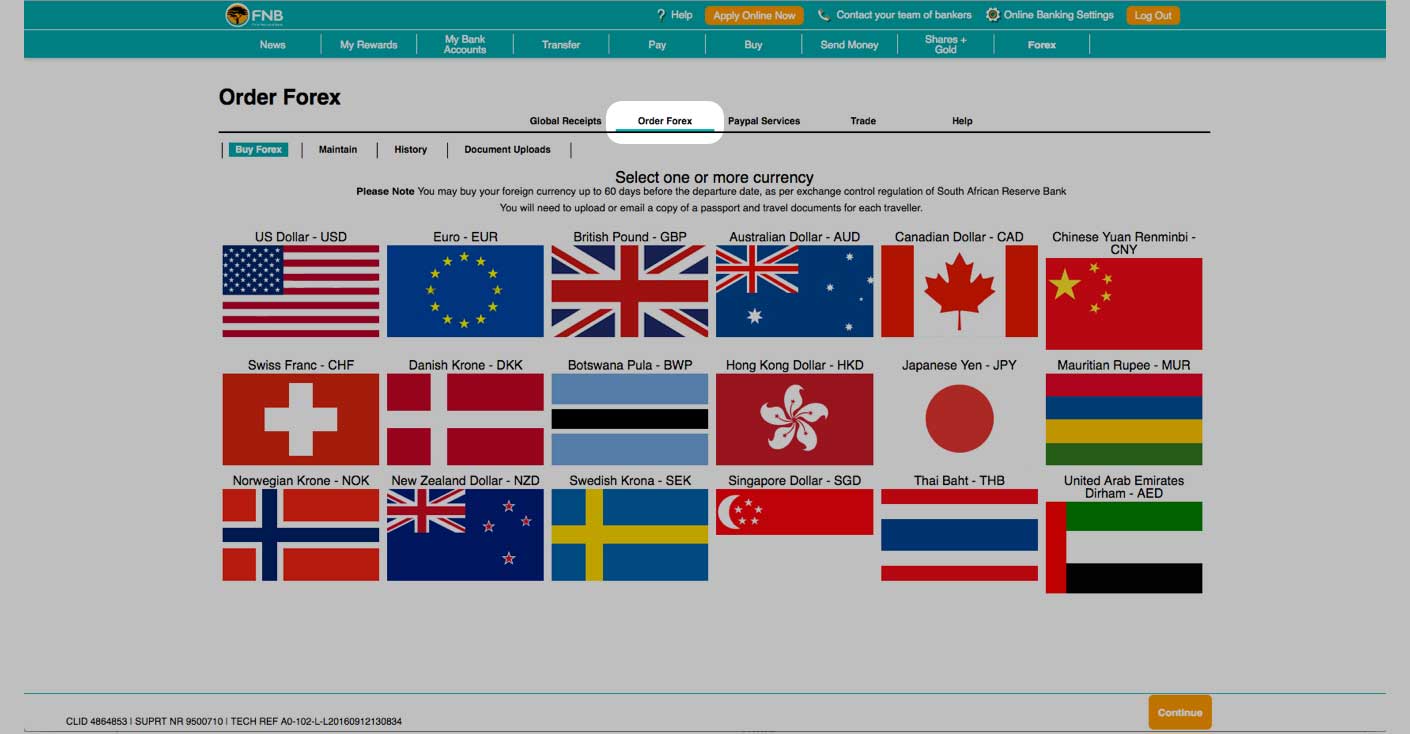Switch to the Maintain sub-tab
Viewport: 1410px width, 734px height.
[338, 150]
